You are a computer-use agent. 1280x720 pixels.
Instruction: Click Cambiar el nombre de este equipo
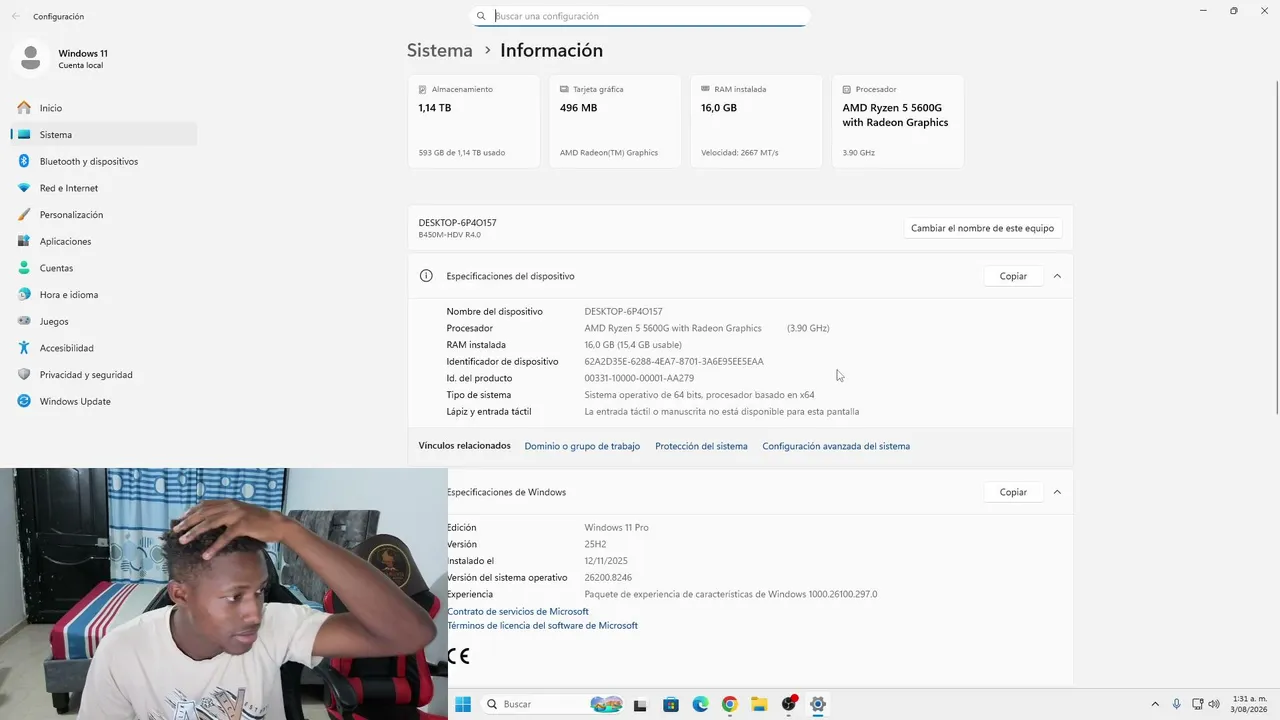click(x=982, y=228)
